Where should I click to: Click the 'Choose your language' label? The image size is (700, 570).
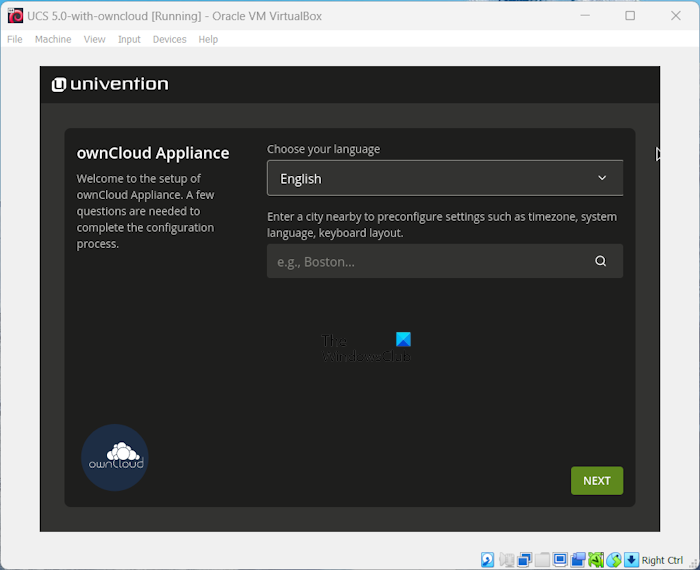click(x=323, y=149)
